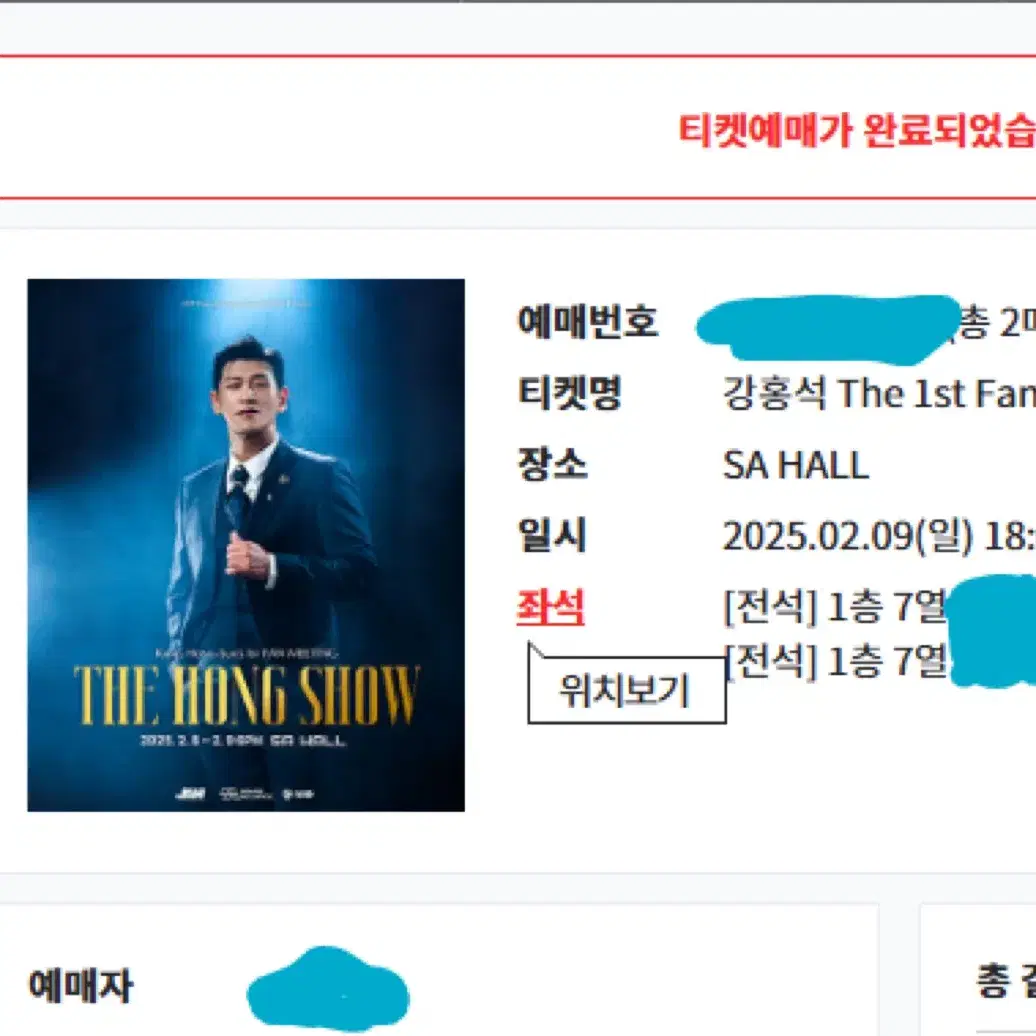1036x1036 pixels.
Task: Click the red 티켓예매가 완료되었습니다 message
Action: [x=857, y=130]
